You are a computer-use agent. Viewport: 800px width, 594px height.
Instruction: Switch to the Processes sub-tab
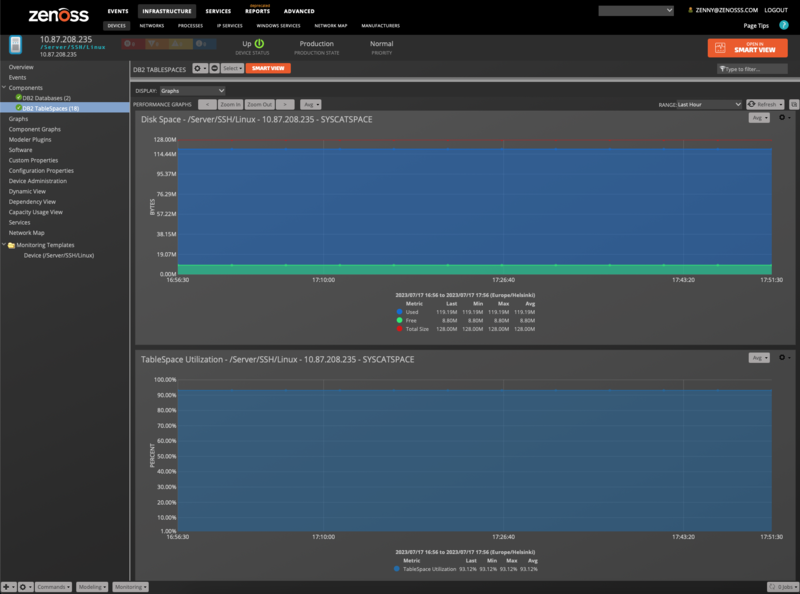[x=190, y=26]
